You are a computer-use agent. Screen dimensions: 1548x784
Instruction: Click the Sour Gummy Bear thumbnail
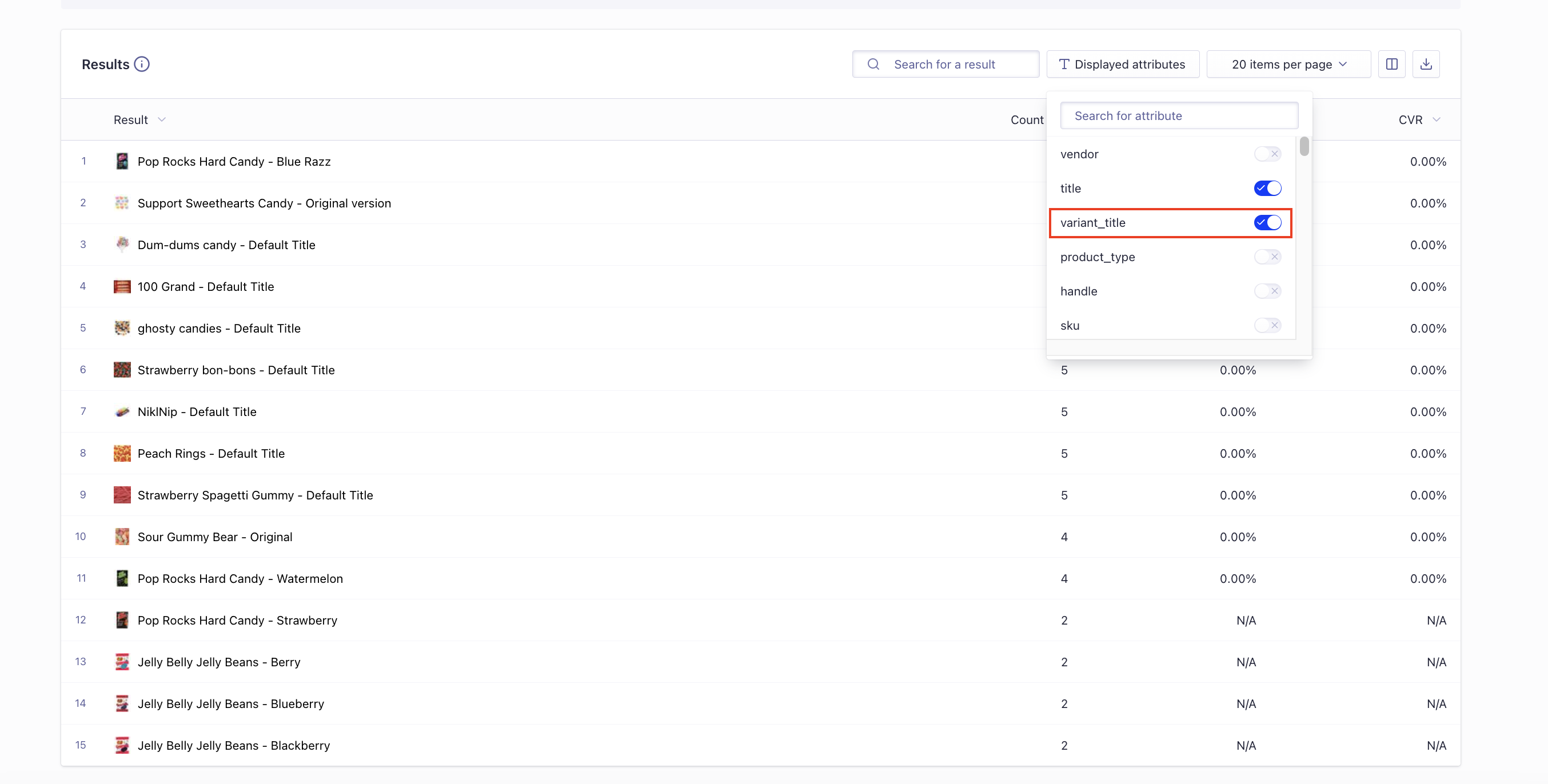coord(122,537)
